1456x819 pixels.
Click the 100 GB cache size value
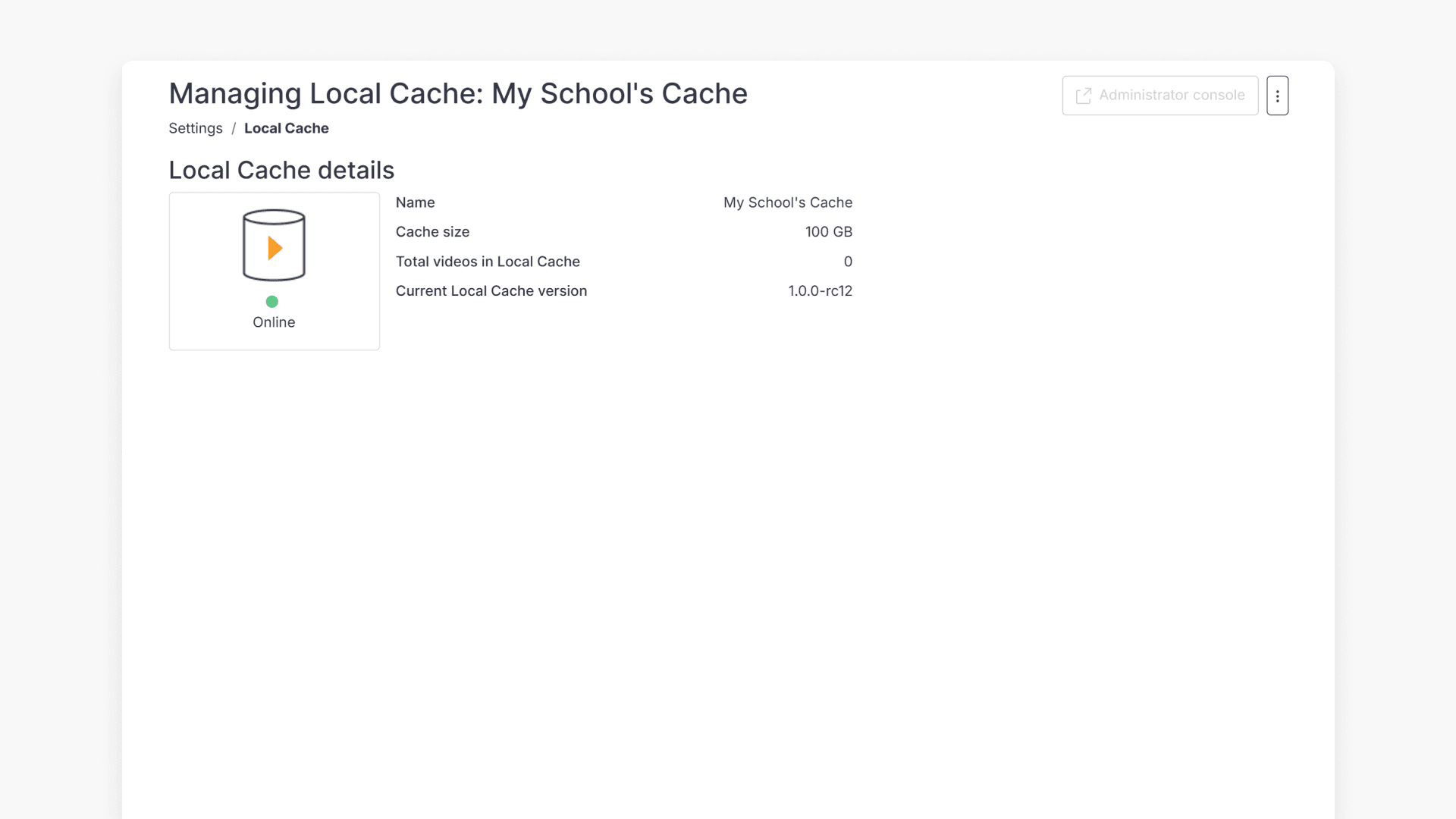(x=828, y=232)
